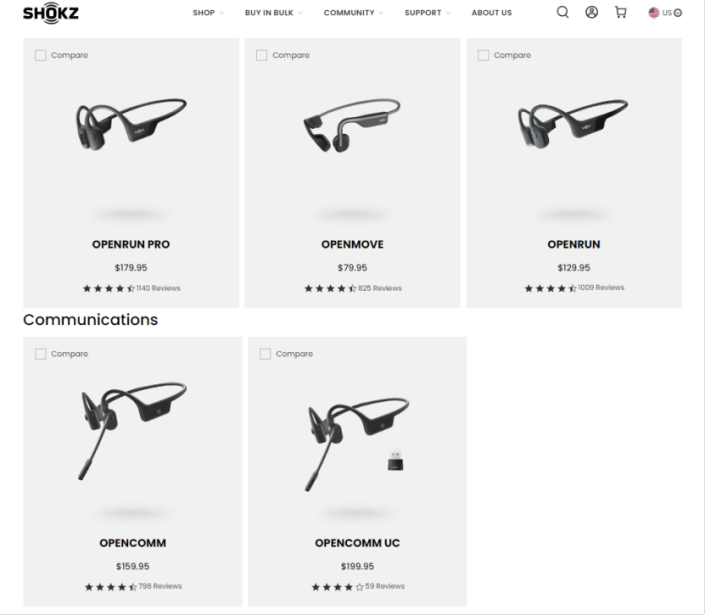
Task: Open the search magnifier icon
Action: pos(562,12)
